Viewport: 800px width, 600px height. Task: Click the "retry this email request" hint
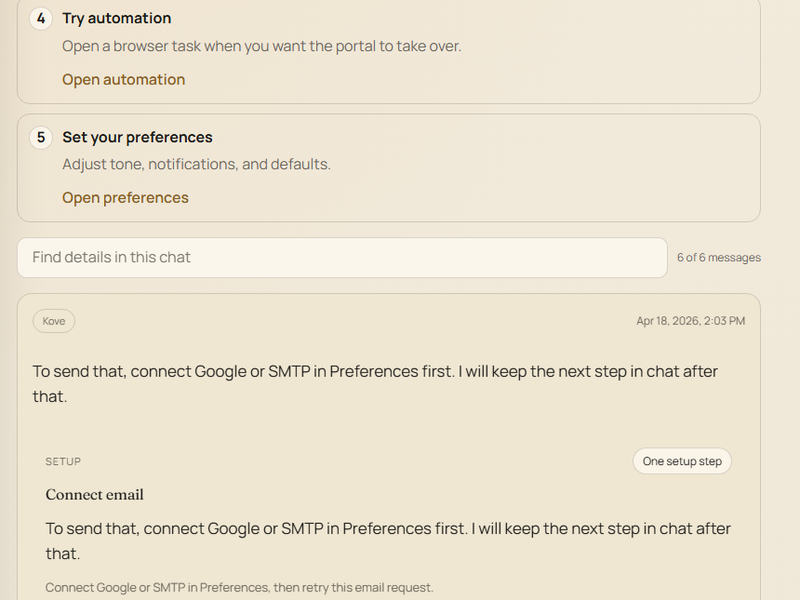(239, 588)
